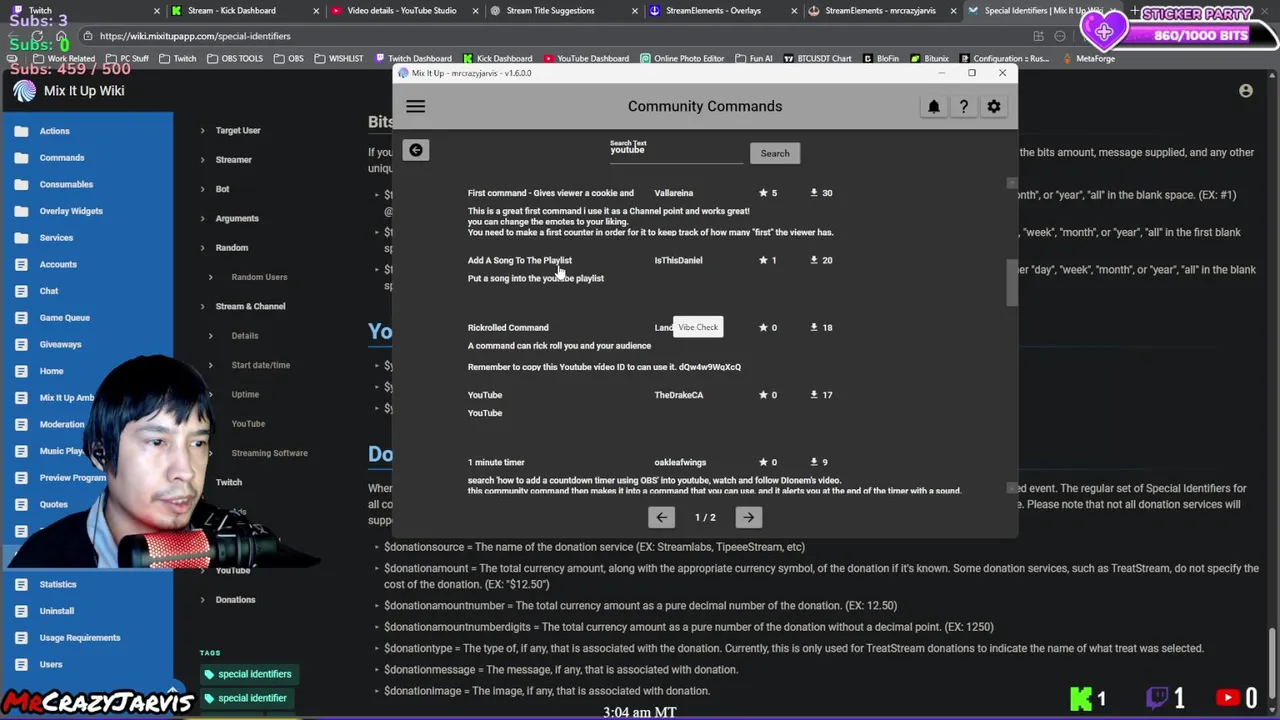This screenshot has height=720, width=1280.
Task: Open the notifications bell in Mix It Up
Action: click(x=934, y=106)
